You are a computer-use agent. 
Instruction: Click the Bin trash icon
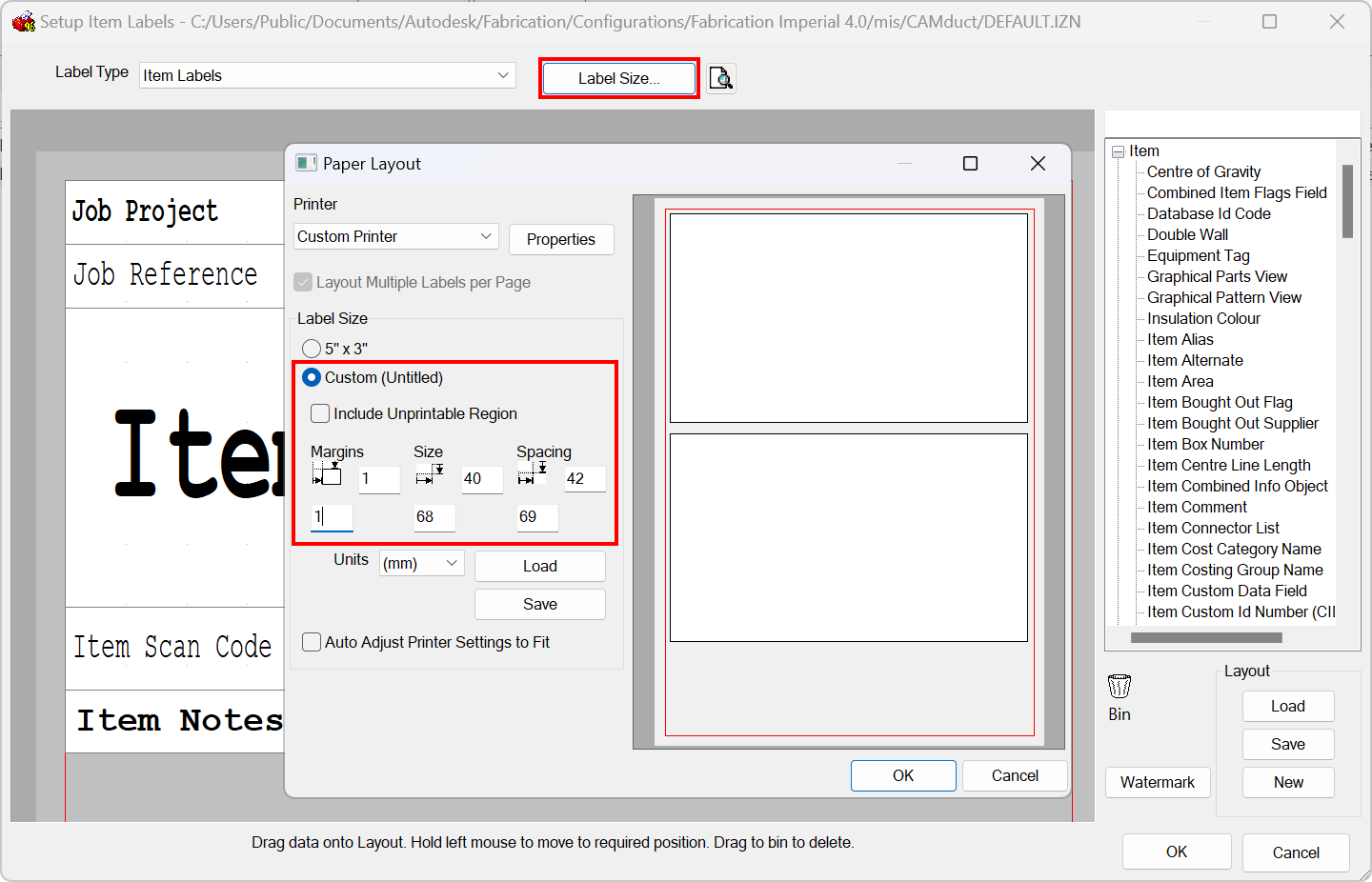point(1119,684)
